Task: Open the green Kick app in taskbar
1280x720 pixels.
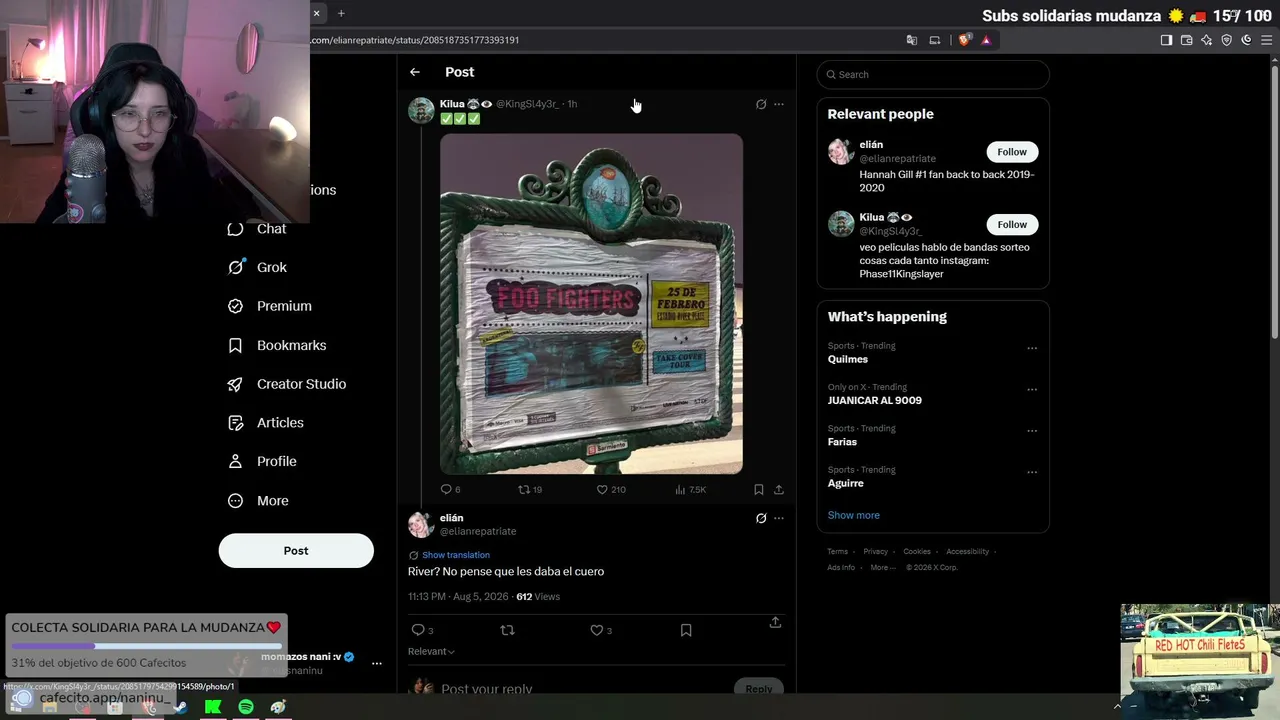Action: click(213, 707)
